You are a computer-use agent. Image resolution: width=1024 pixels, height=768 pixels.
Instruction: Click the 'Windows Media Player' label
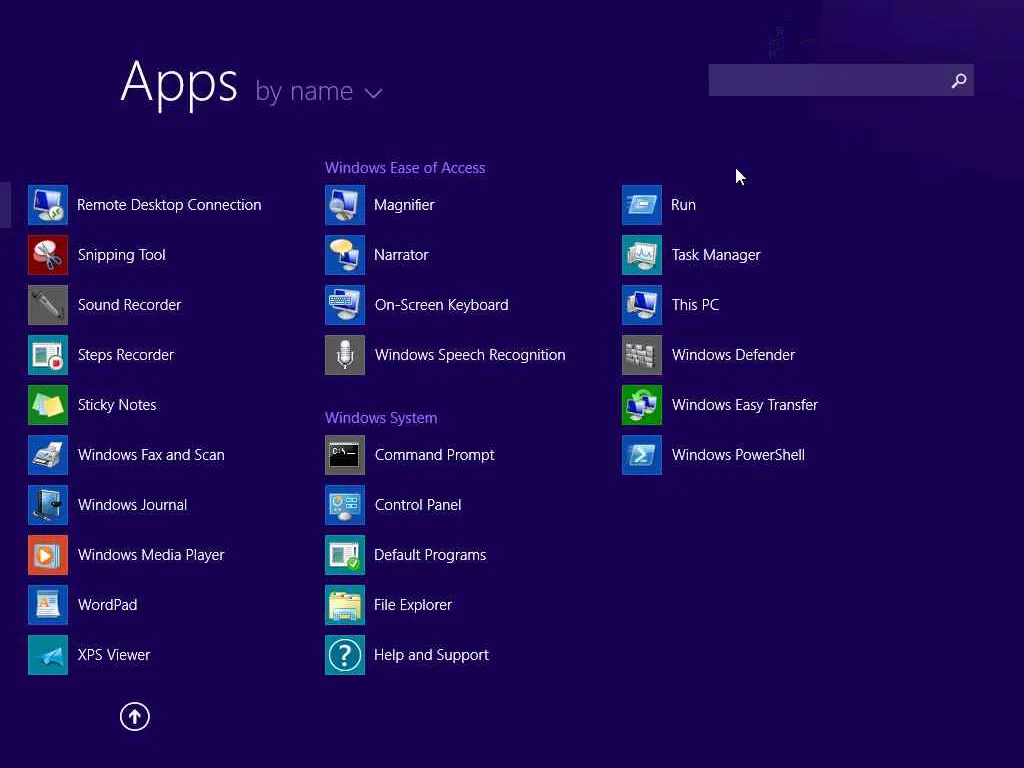(x=151, y=555)
